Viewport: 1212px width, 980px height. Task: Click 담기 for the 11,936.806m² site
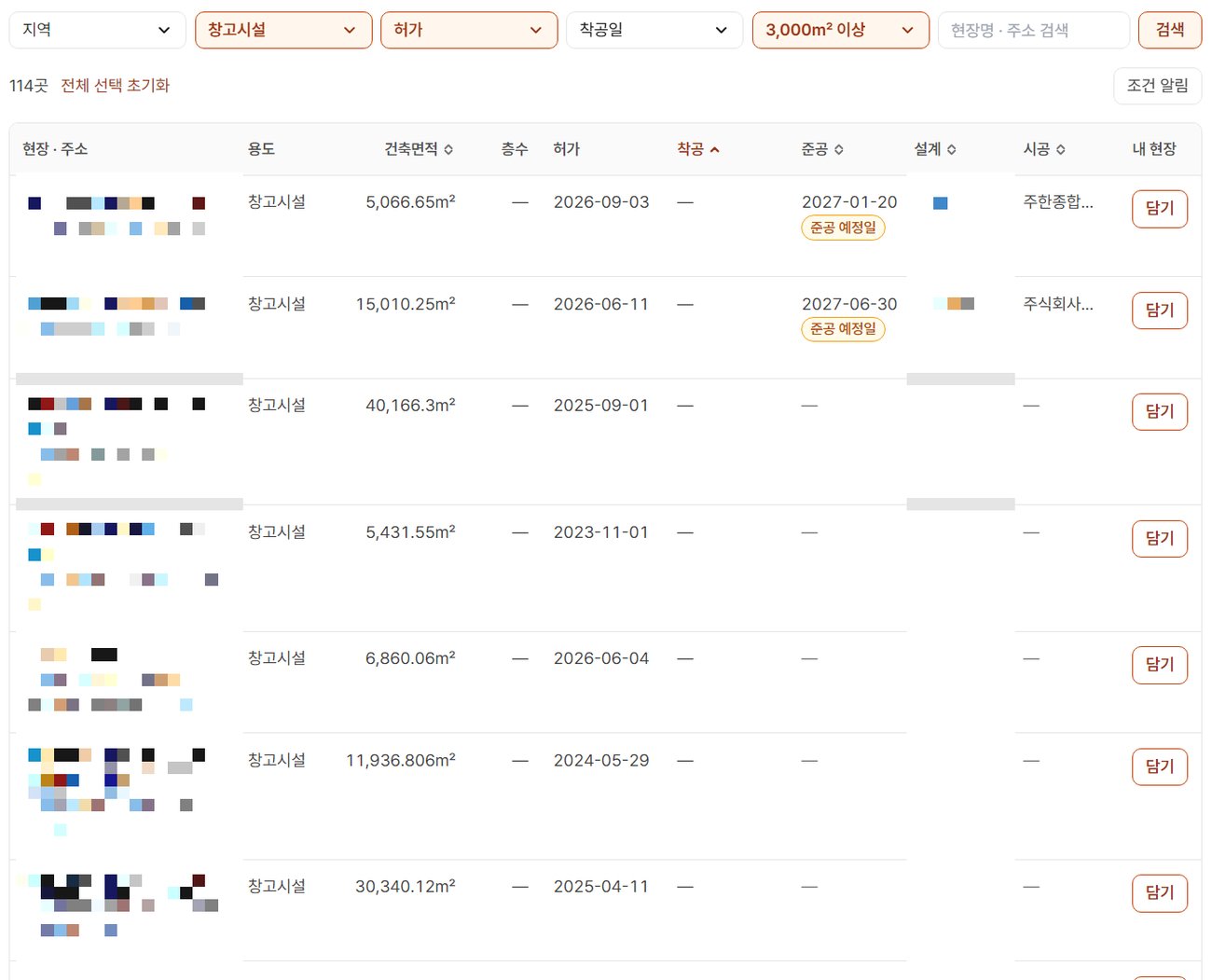pos(1160,766)
